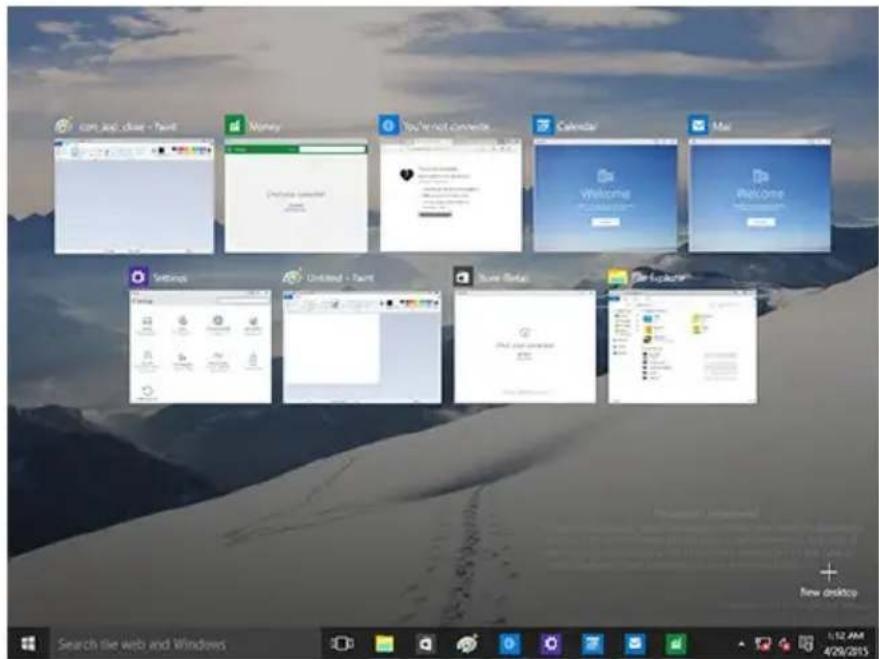Switch to Paint via its taskbar icon

pos(467,644)
